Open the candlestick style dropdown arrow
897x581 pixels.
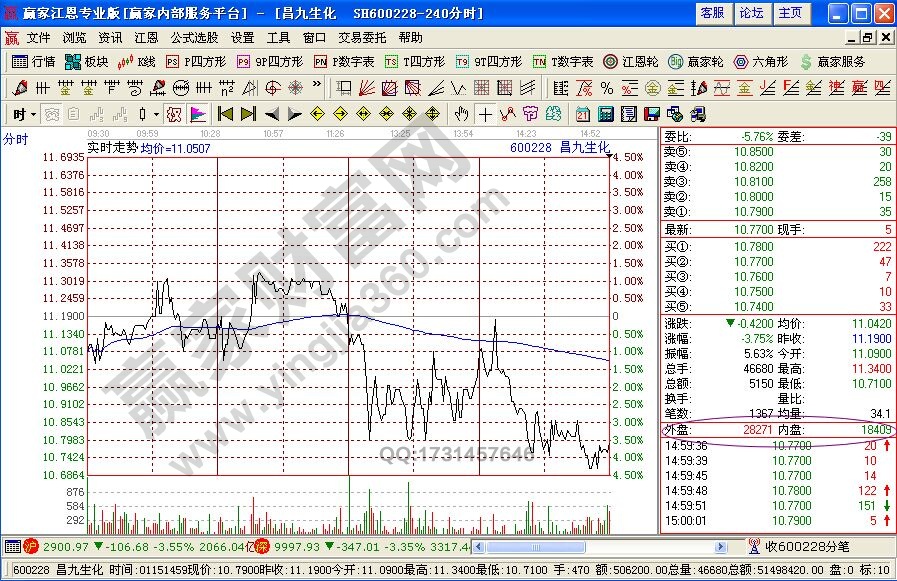[x=155, y=113]
